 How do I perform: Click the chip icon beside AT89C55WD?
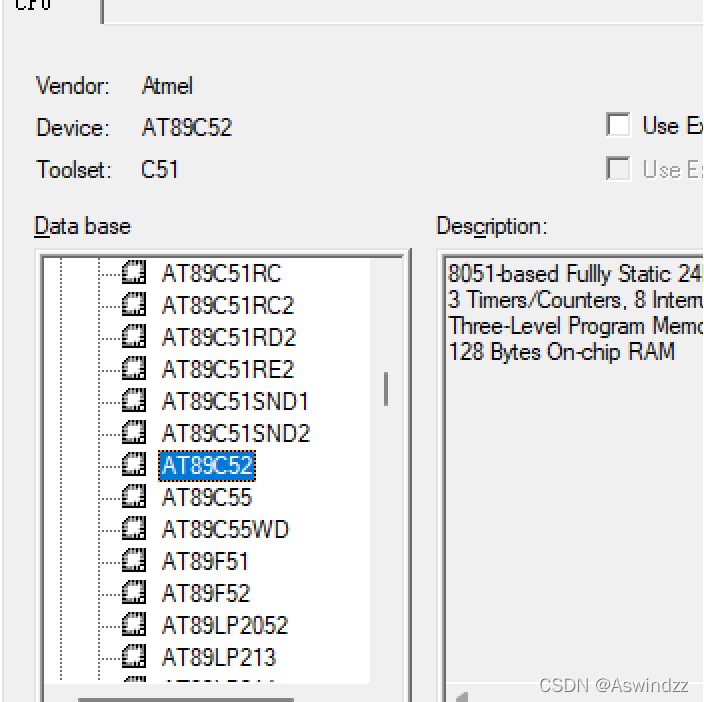[x=134, y=528]
